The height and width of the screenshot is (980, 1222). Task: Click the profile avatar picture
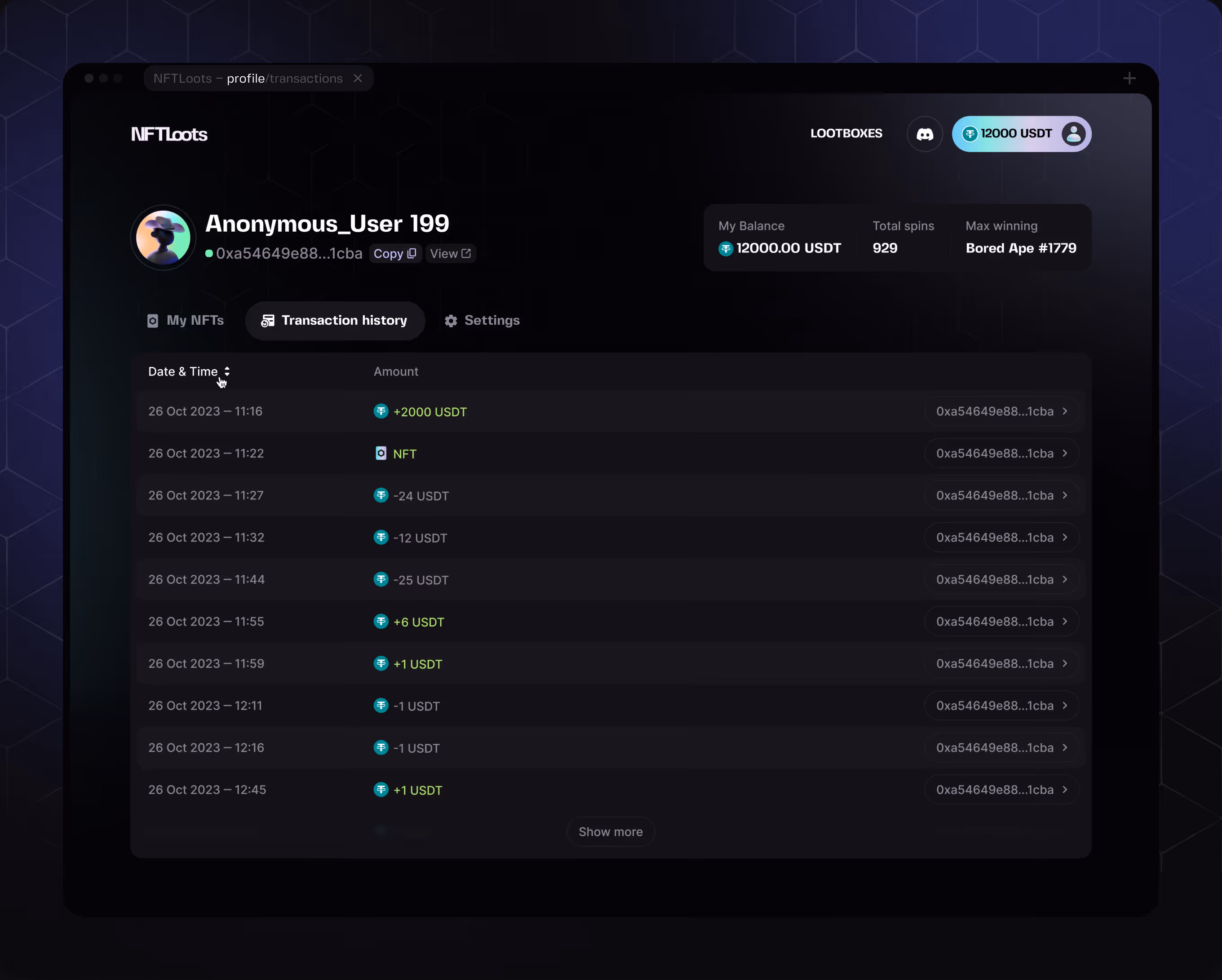point(163,237)
